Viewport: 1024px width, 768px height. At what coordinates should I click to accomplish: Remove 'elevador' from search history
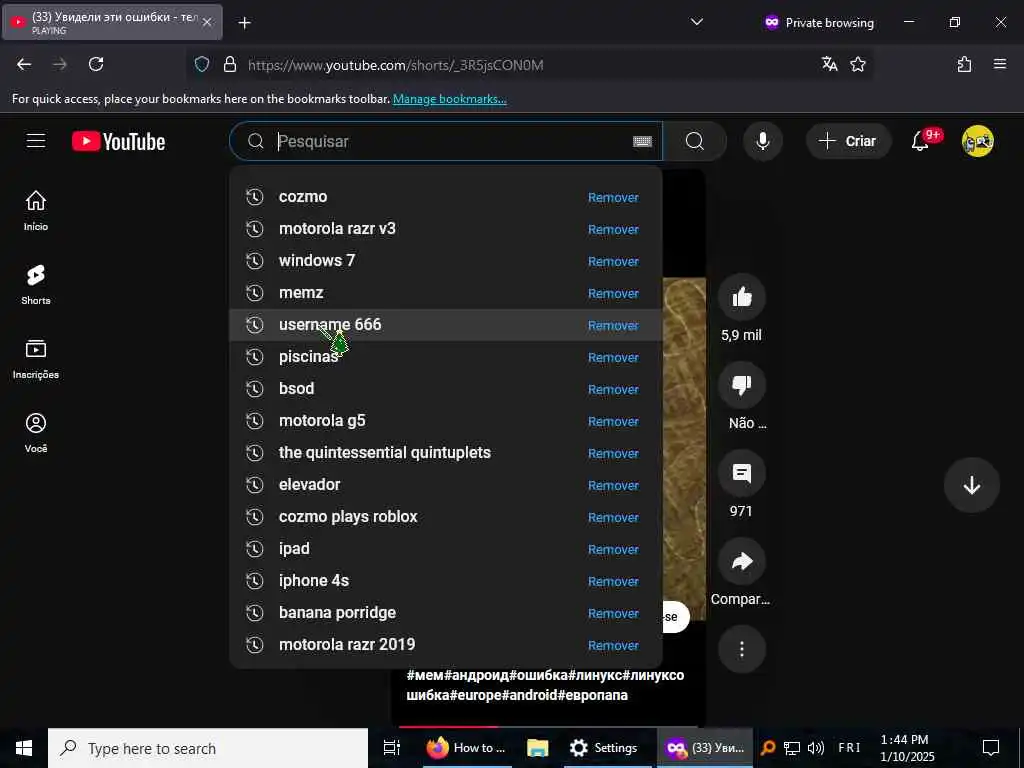pos(613,485)
